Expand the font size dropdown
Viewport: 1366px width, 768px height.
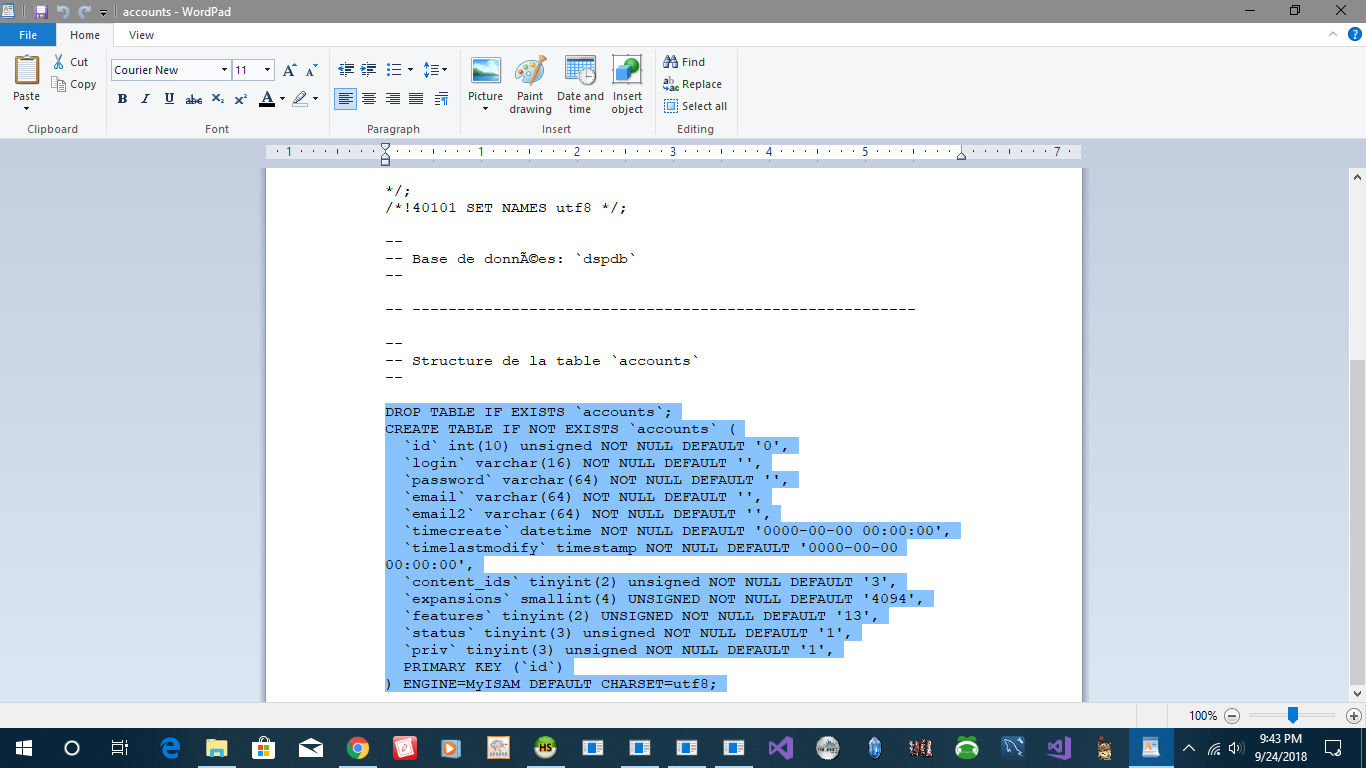(x=267, y=70)
